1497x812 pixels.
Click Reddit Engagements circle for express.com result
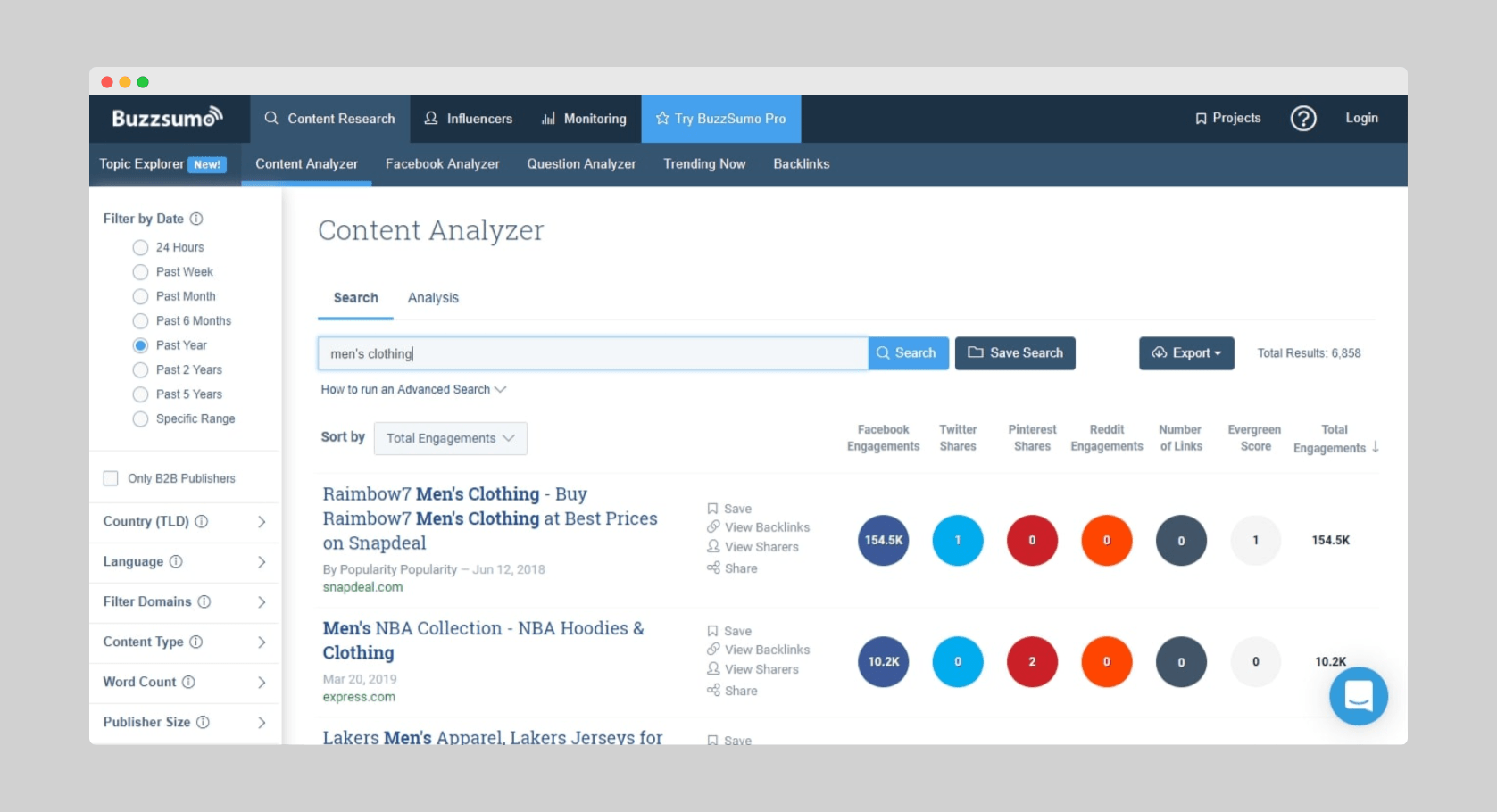point(1107,661)
